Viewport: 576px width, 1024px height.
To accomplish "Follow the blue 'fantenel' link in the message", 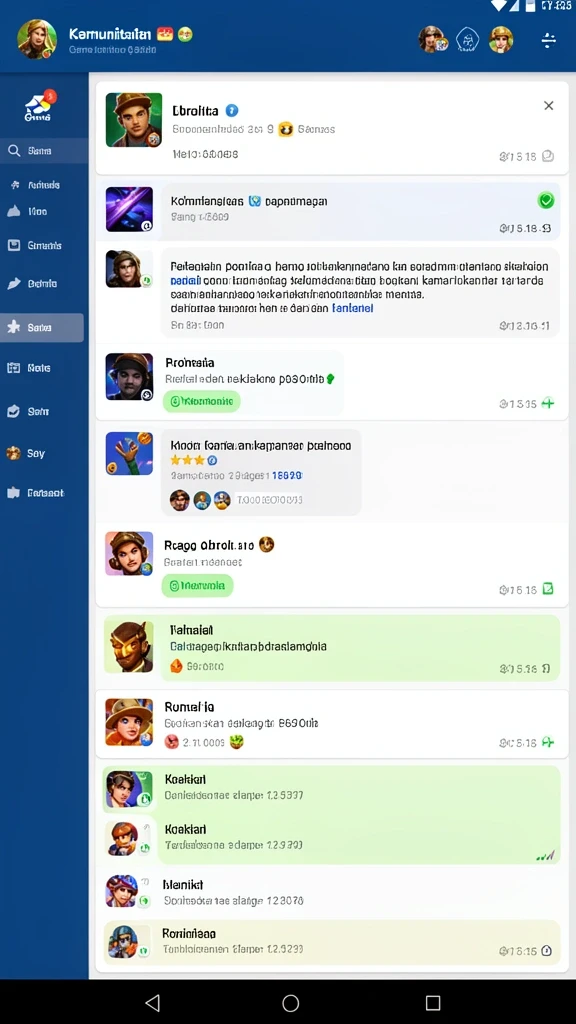I will tap(352, 308).
